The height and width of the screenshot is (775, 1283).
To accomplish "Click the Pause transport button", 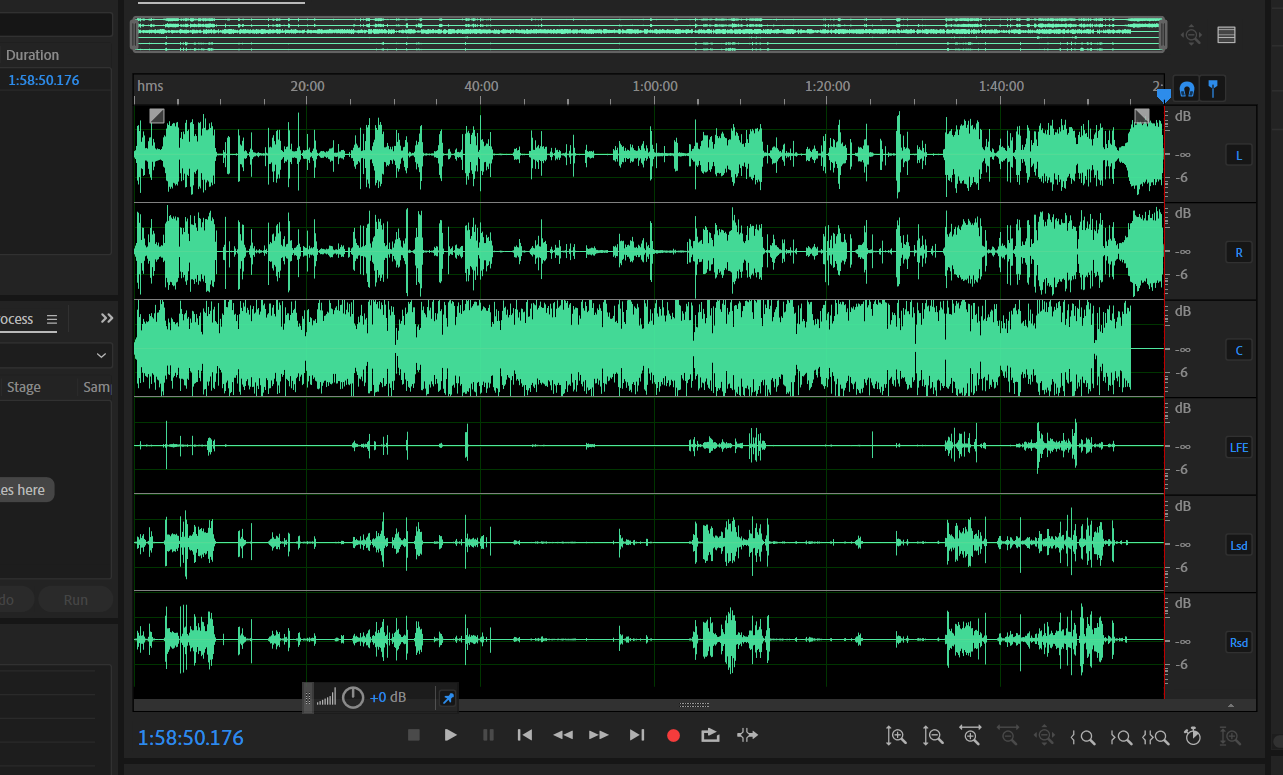I will pyautogui.click(x=488, y=735).
